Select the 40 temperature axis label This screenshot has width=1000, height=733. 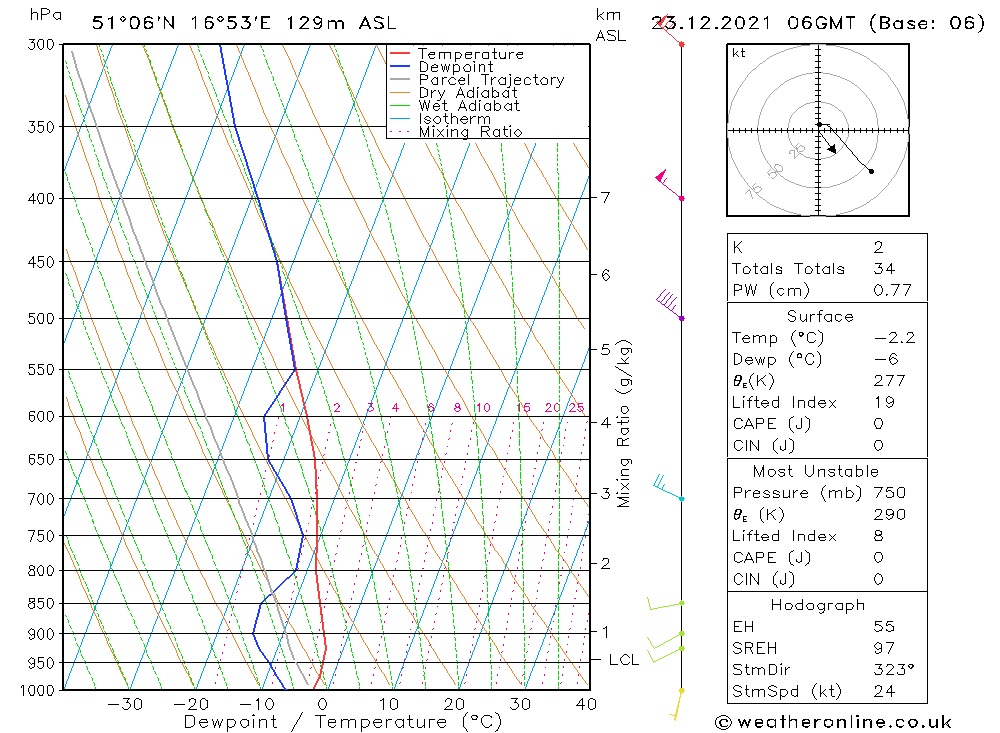coord(585,704)
